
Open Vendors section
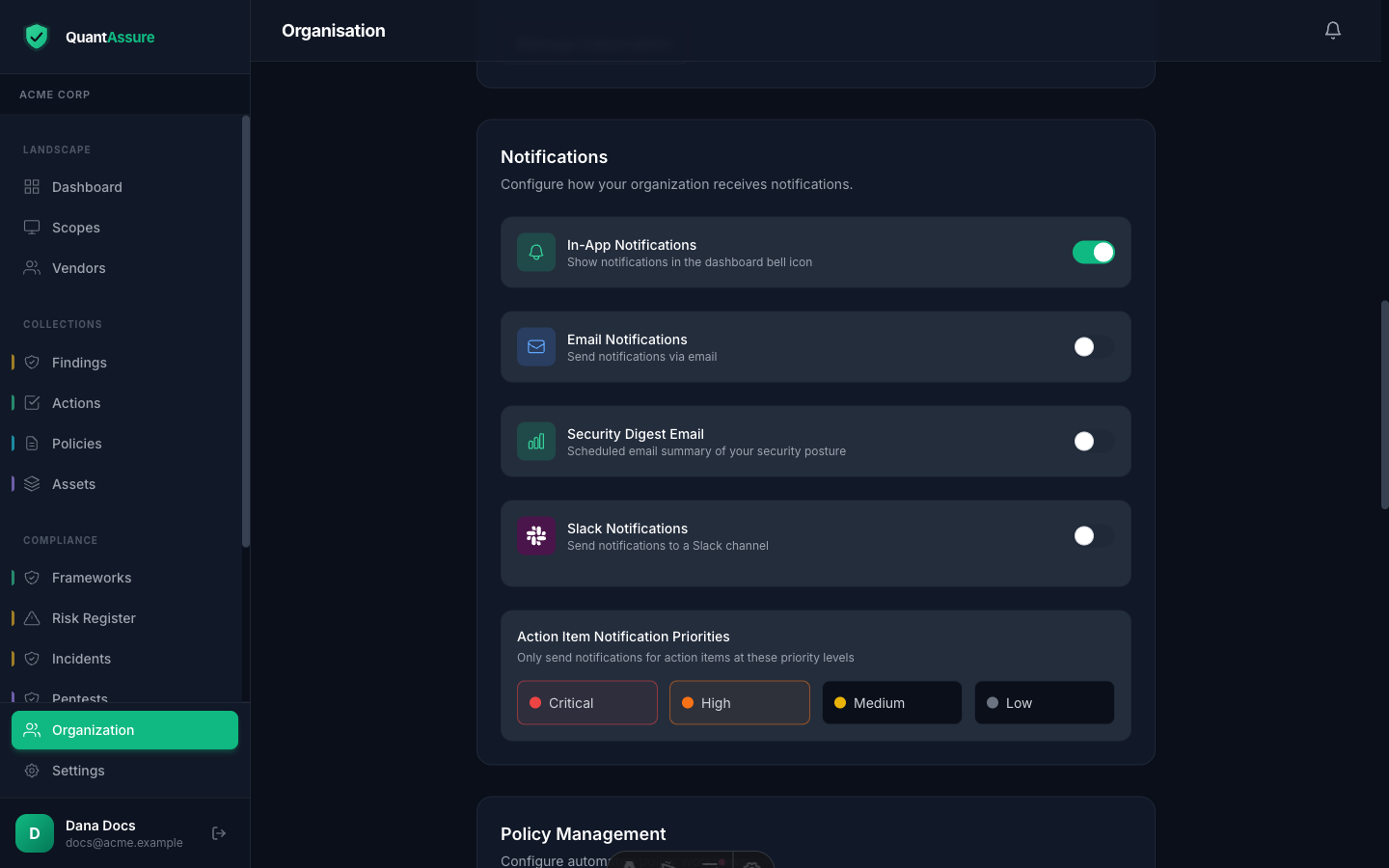click(124, 267)
